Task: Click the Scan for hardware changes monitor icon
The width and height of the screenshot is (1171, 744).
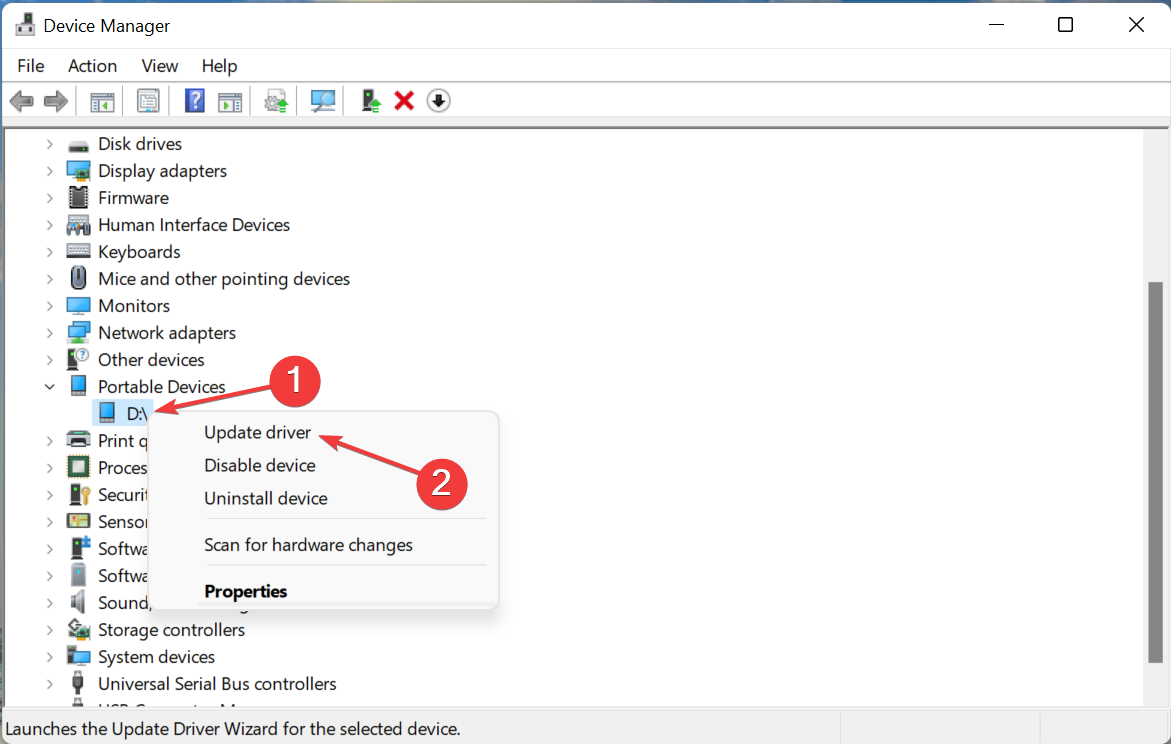Action: 322,101
